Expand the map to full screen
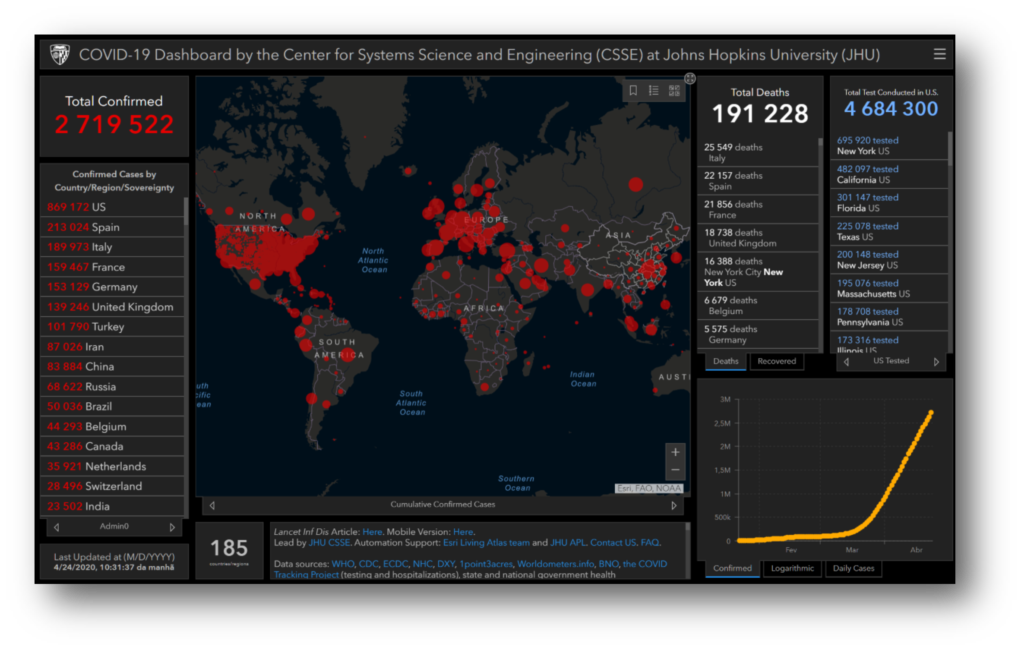Screen dimensions: 1024x653 [690, 78]
